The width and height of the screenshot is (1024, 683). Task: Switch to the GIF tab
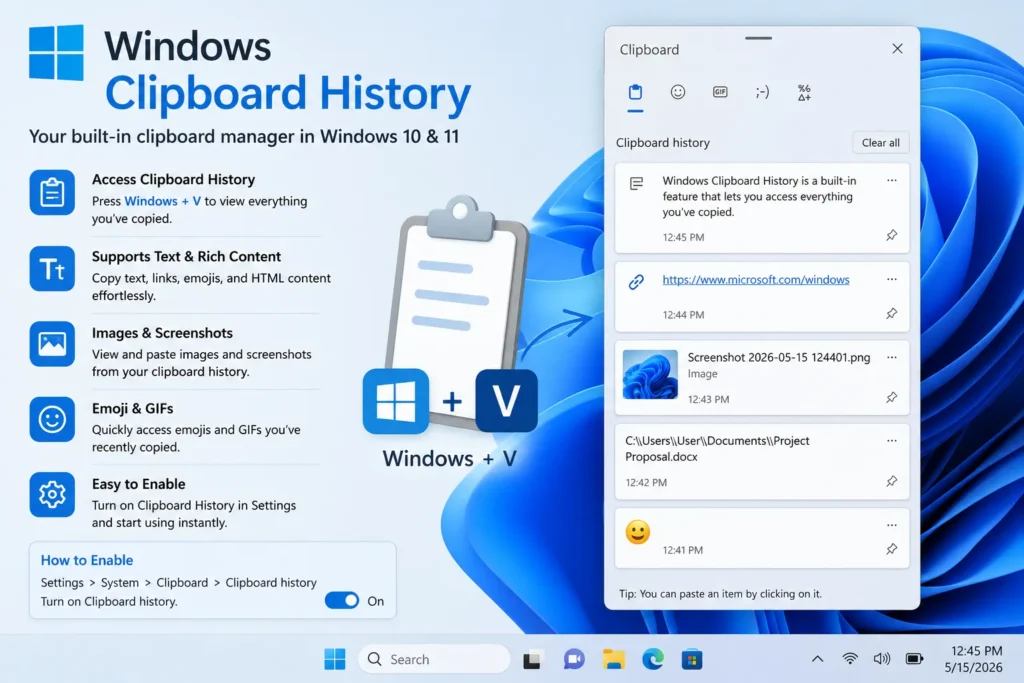(720, 92)
